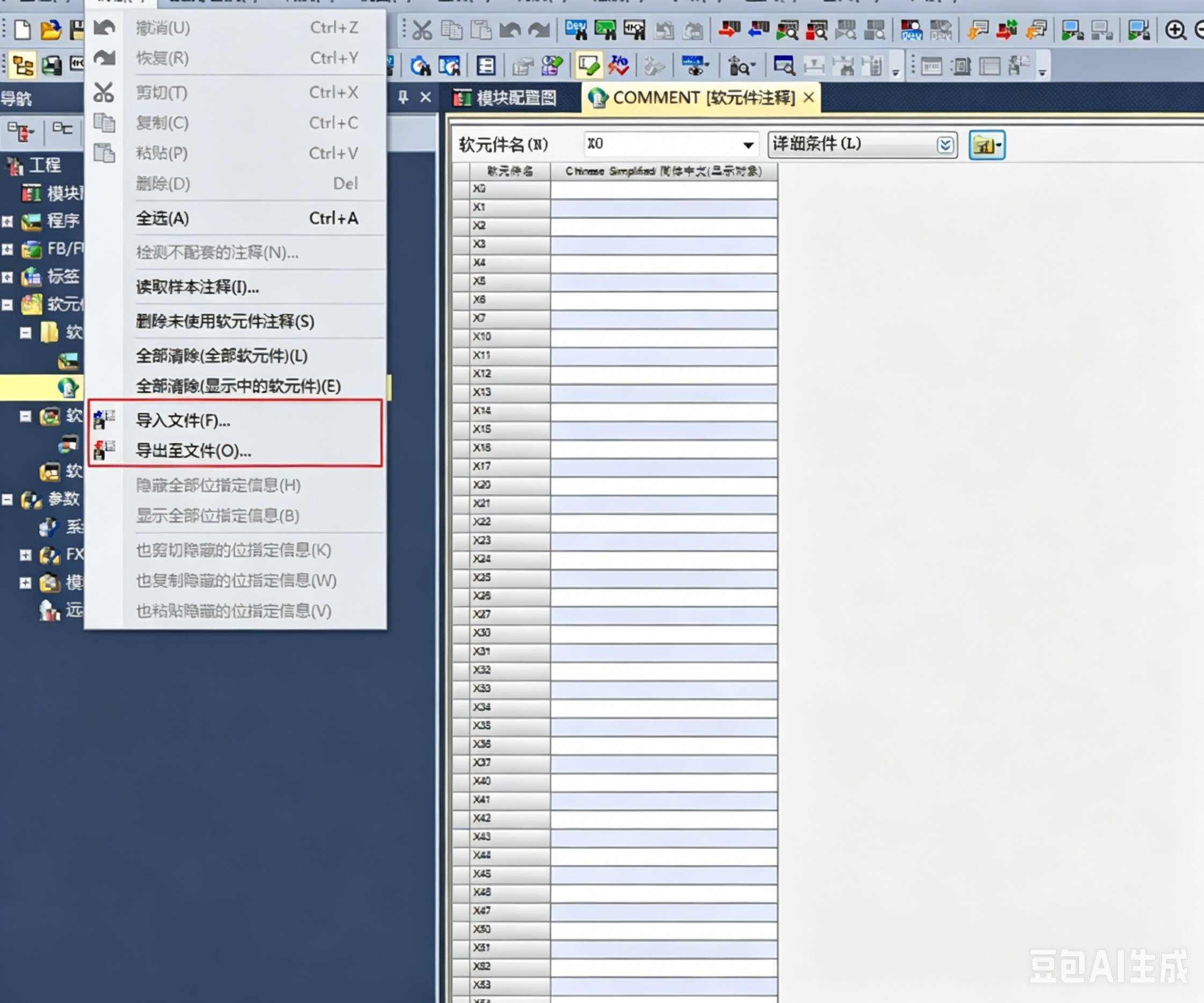The width and height of the screenshot is (1204, 1003).
Task: Click Write to PLC red arrow icon
Action: pos(729,30)
